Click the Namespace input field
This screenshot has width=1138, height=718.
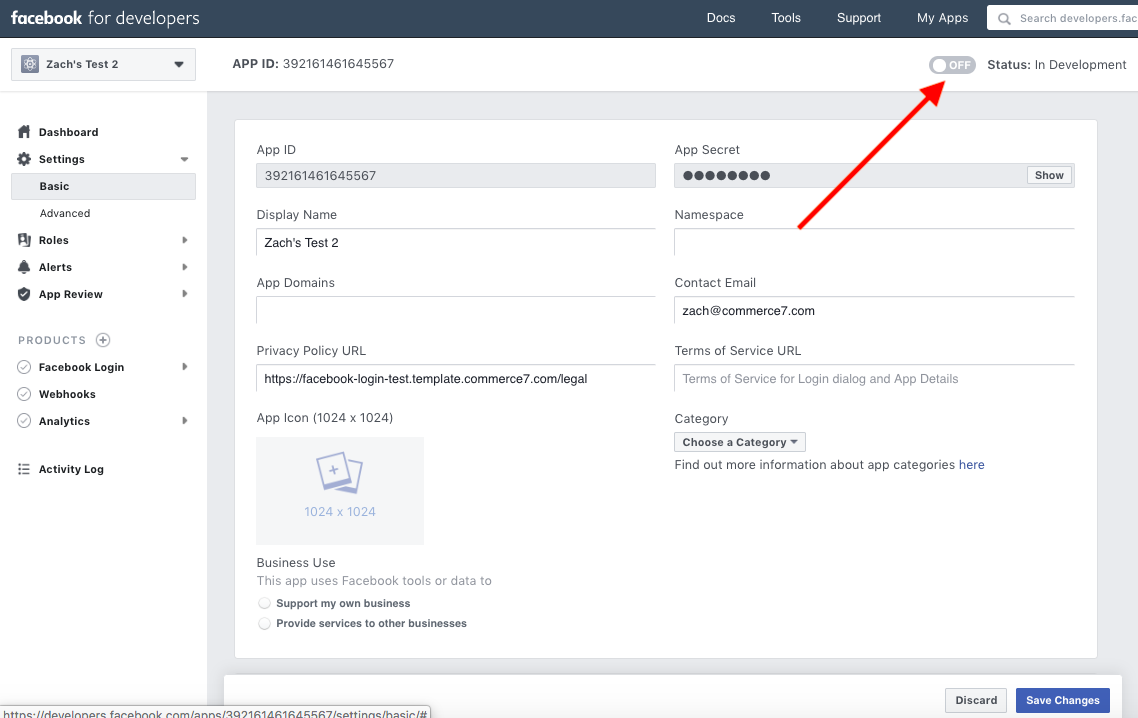tap(874, 242)
